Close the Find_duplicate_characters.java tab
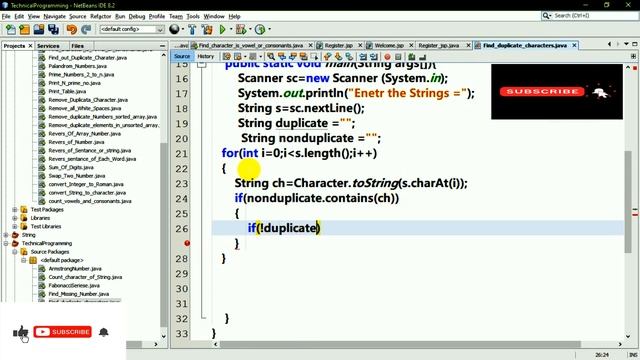 (x=574, y=45)
